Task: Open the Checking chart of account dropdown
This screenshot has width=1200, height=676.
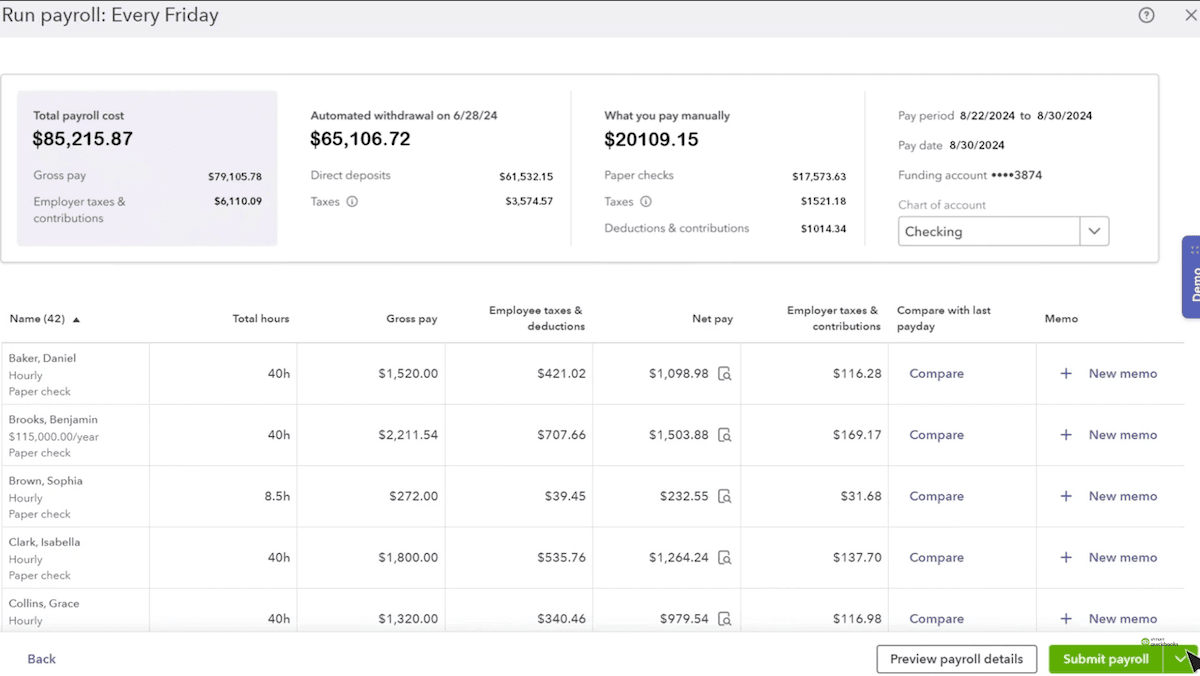Action: (1093, 231)
